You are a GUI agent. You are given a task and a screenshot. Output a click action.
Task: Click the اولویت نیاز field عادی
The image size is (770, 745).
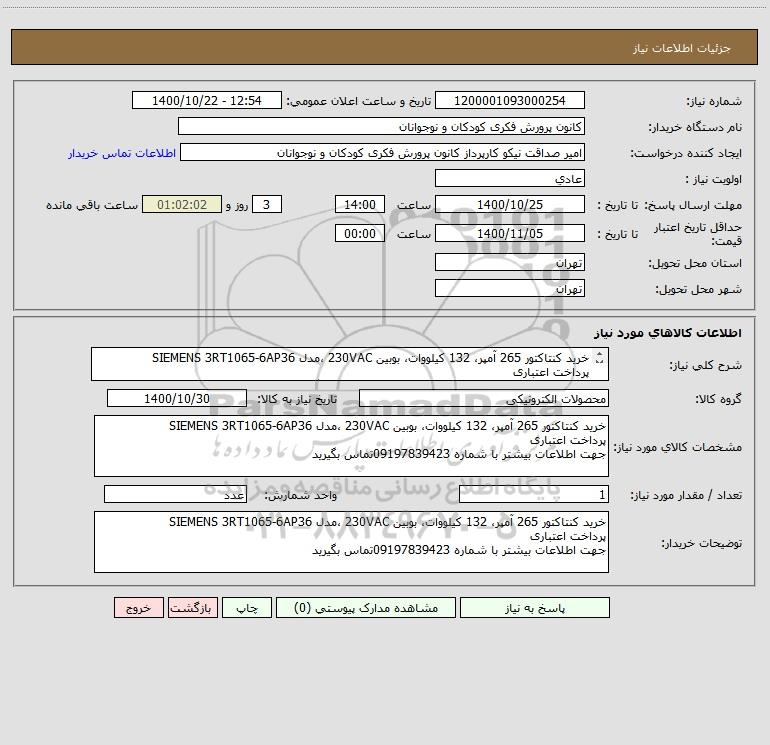(x=510, y=178)
